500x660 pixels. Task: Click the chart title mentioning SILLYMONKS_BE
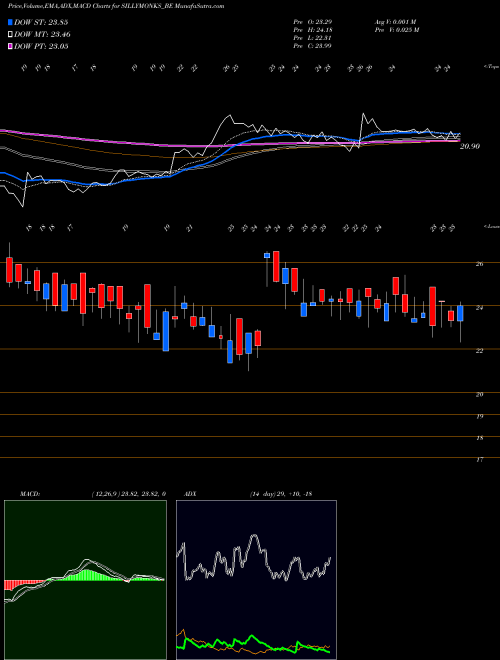116,6
